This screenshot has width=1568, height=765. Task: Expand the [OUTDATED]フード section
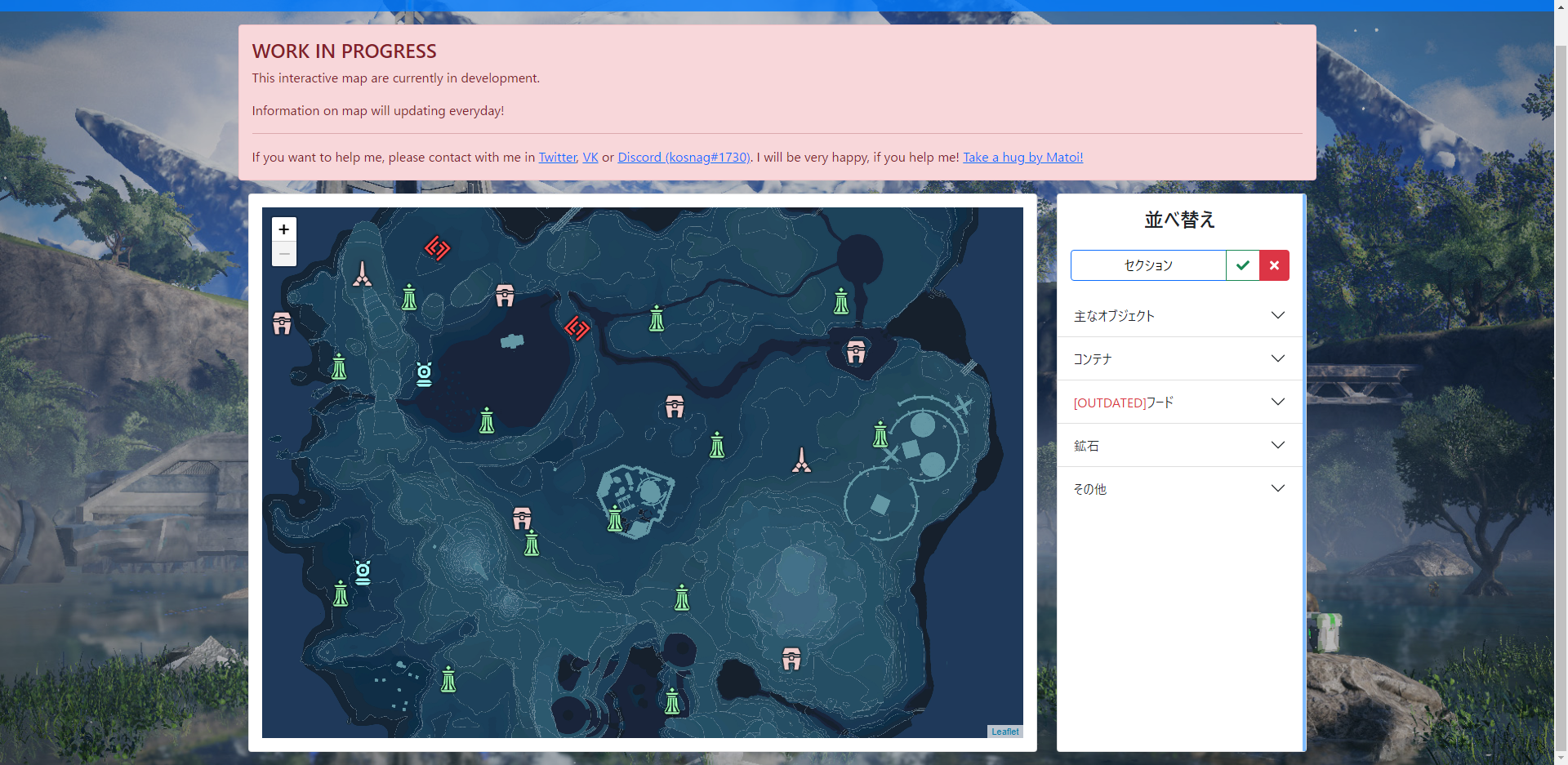(1180, 403)
